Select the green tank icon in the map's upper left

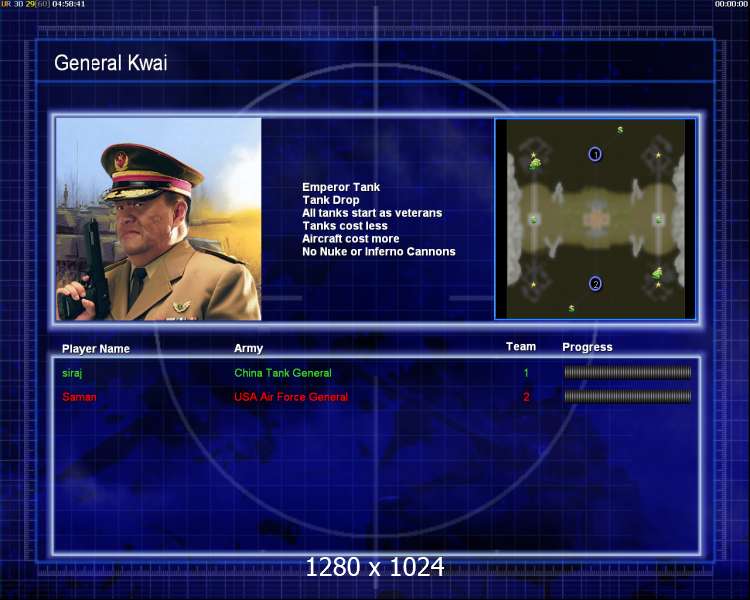click(x=535, y=164)
